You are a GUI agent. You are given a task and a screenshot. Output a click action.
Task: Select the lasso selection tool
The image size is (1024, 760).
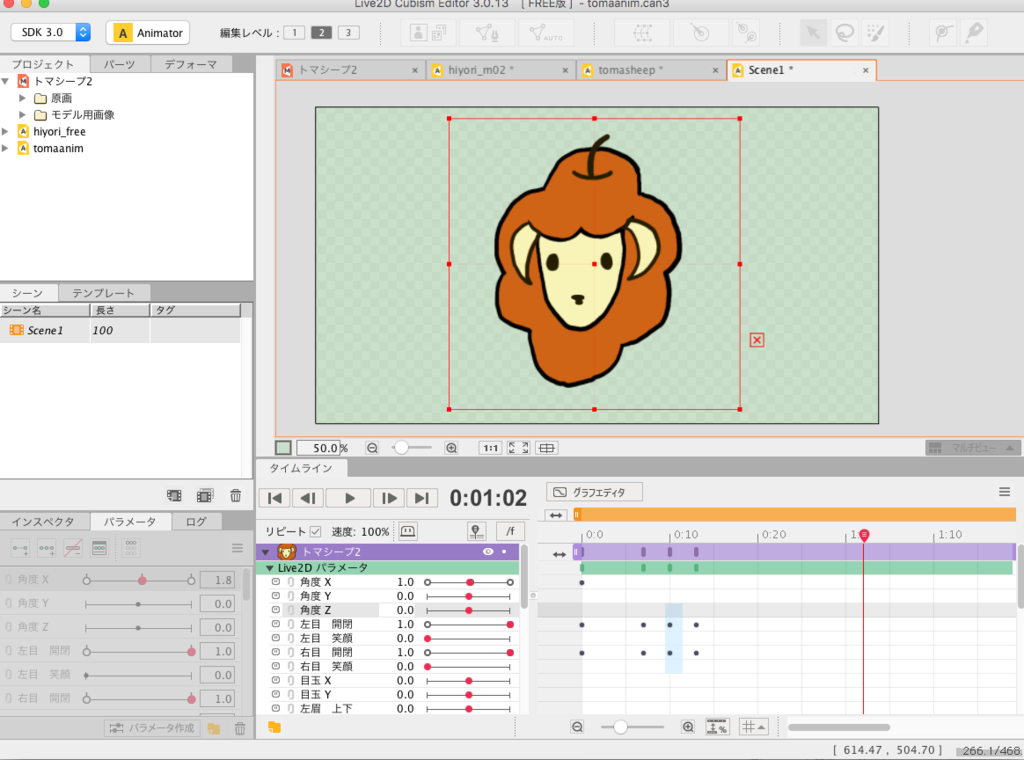coord(844,33)
